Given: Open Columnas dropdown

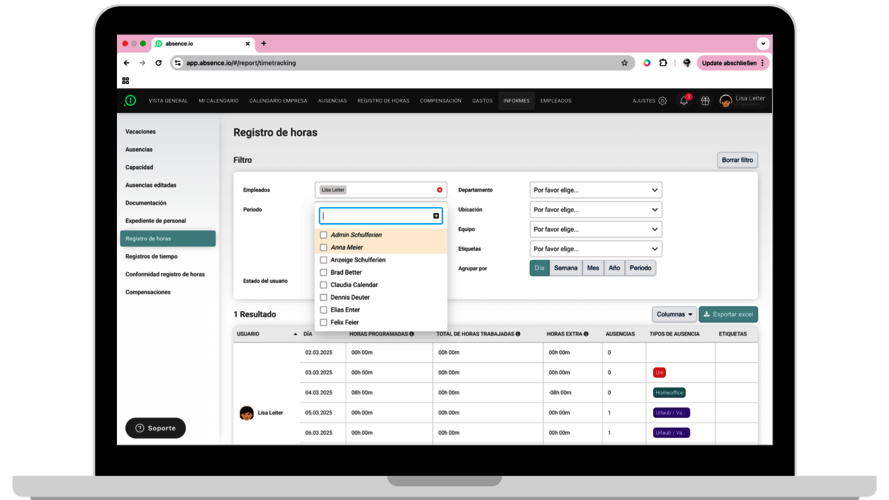Looking at the screenshot, I should (674, 314).
